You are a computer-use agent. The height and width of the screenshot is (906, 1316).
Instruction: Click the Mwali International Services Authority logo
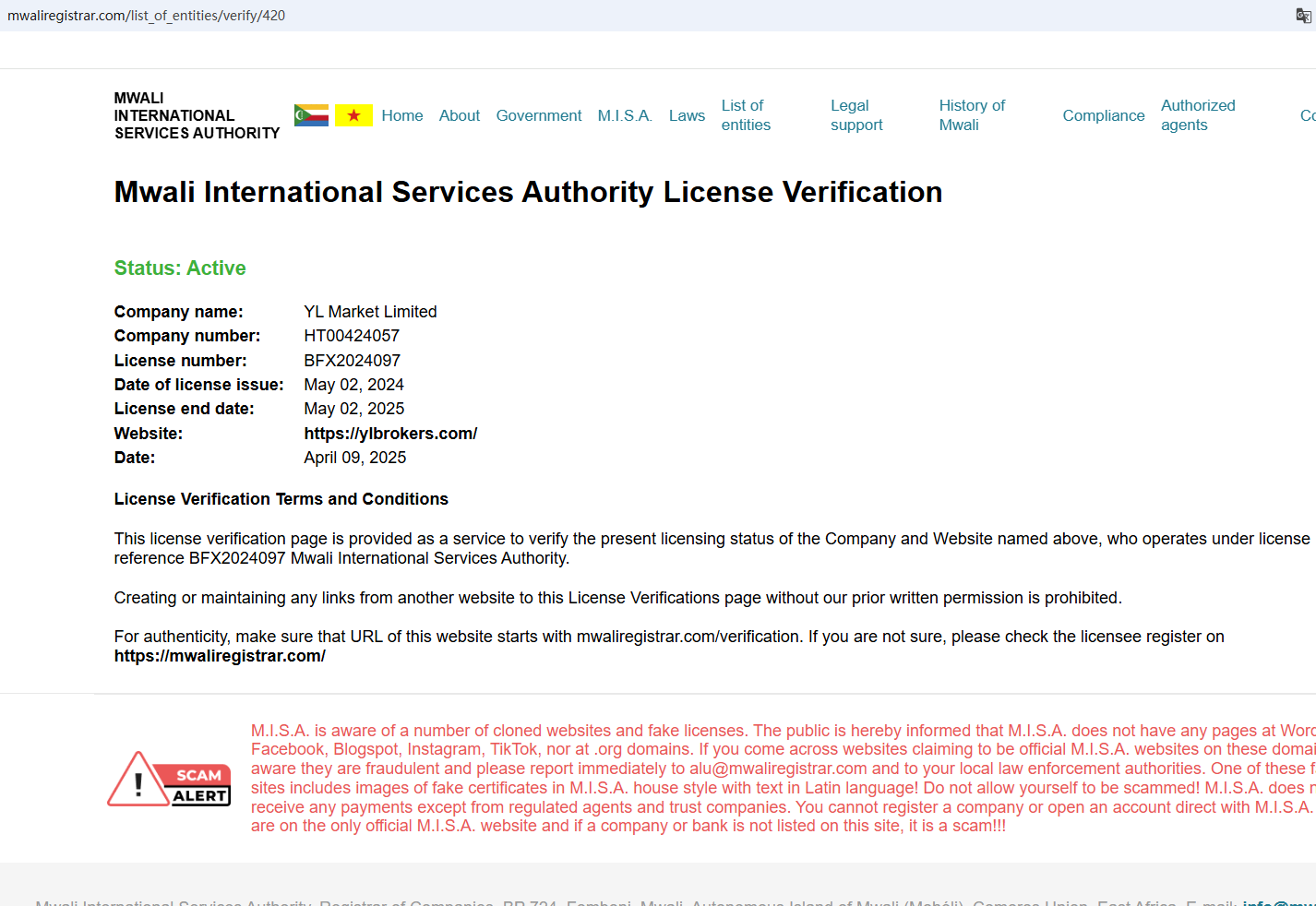point(197,115)
